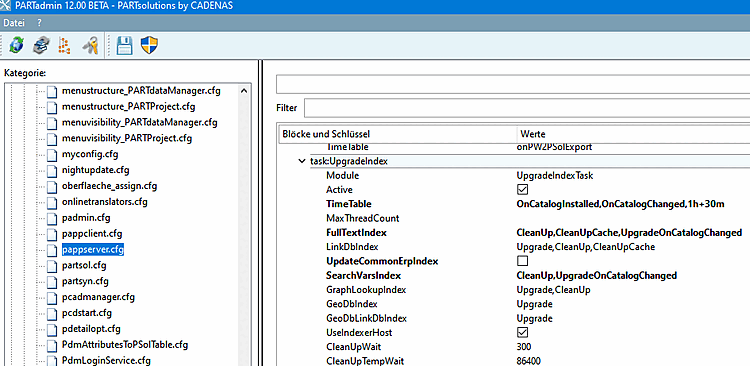Viewport: 750px width, 366px height.
Task: Toggle the UseIndexerHost checkbox
Action: (x=522, y=332)
